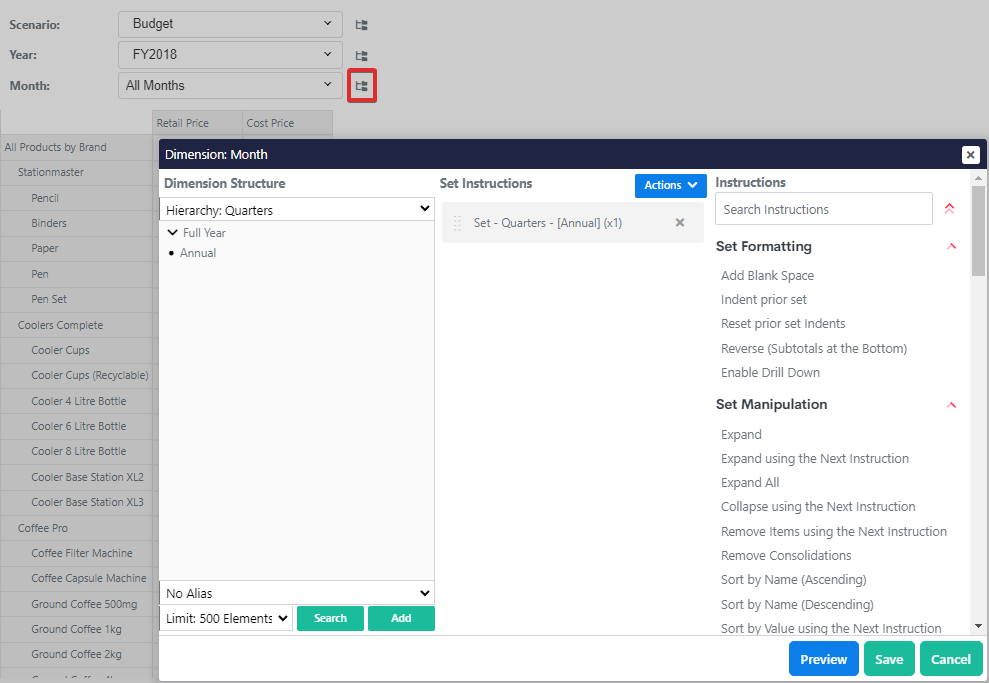Open the Scenario subset editor icon

361,25
